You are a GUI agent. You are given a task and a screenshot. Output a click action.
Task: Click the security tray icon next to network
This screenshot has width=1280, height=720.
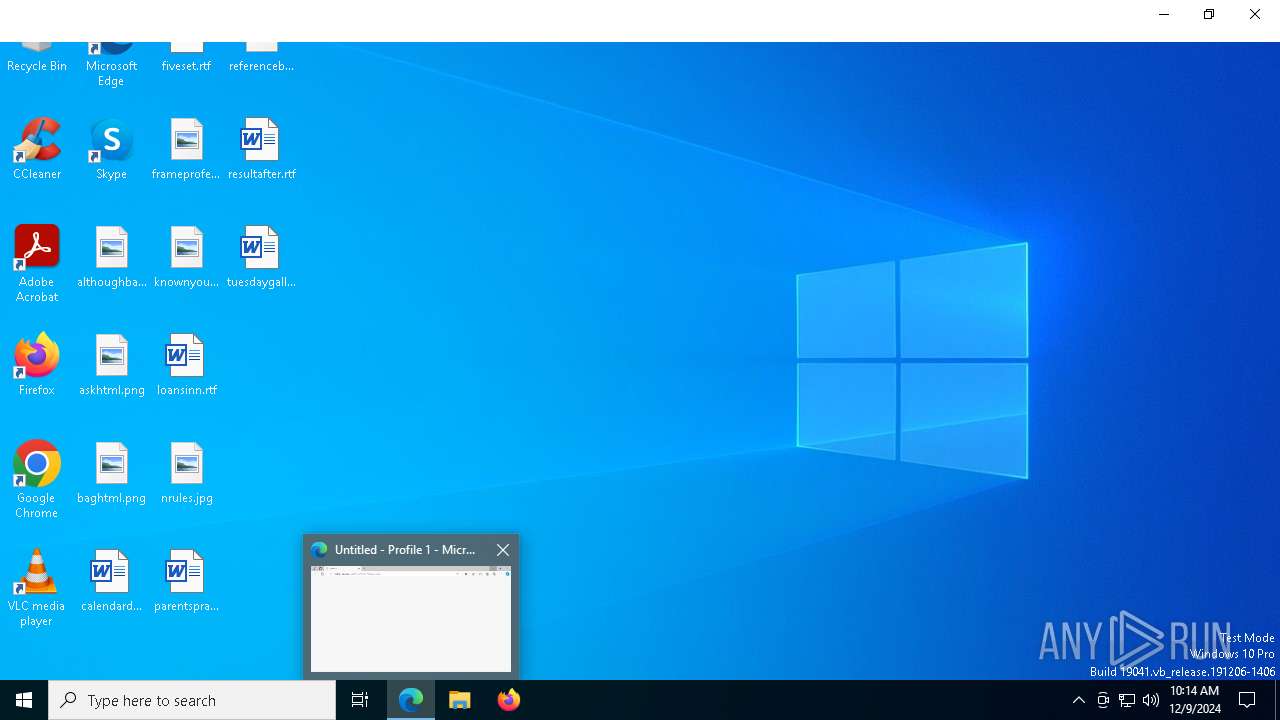click(1103, 700)
